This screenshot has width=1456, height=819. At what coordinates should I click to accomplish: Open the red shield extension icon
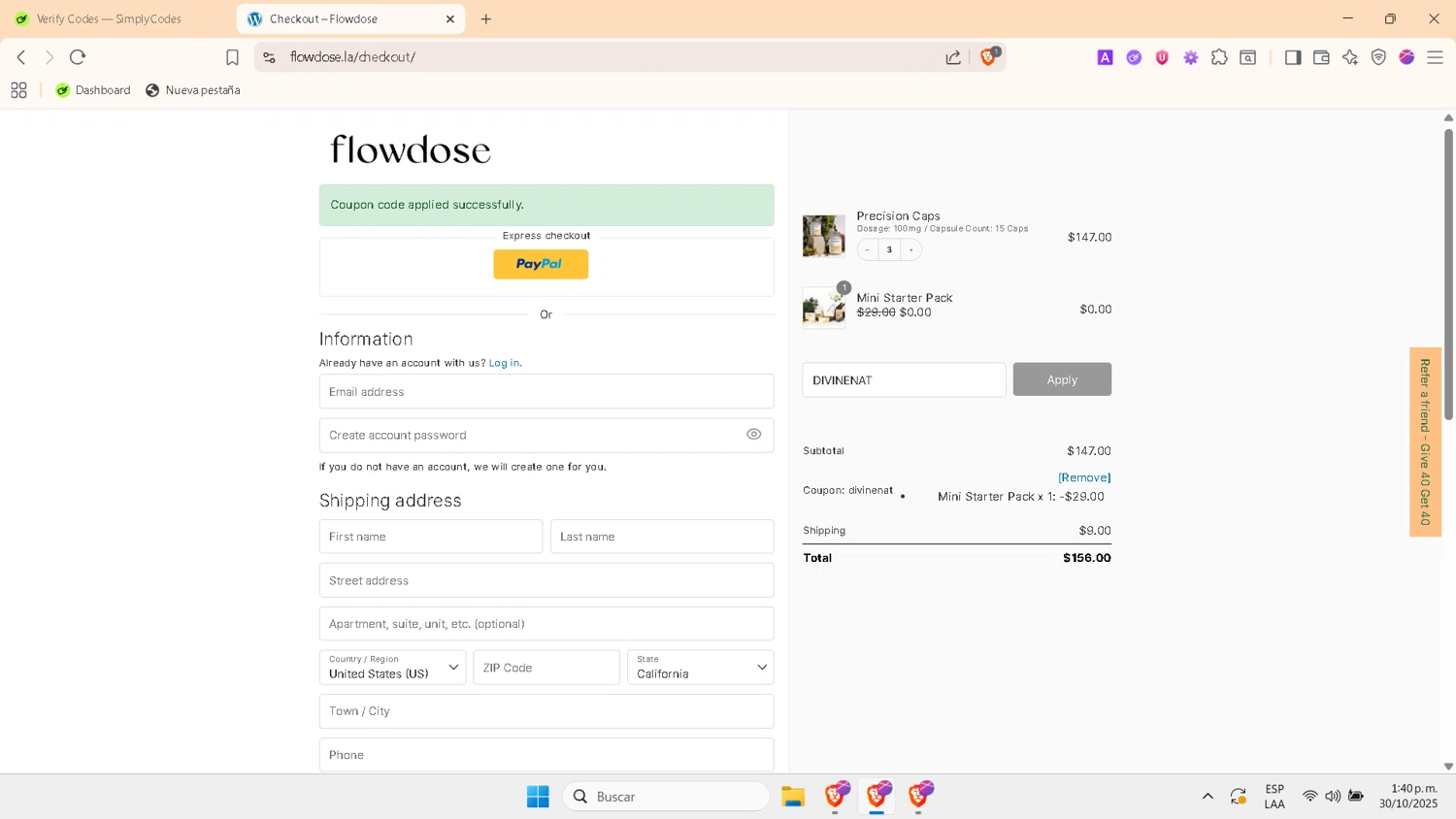coord(1162,57)
